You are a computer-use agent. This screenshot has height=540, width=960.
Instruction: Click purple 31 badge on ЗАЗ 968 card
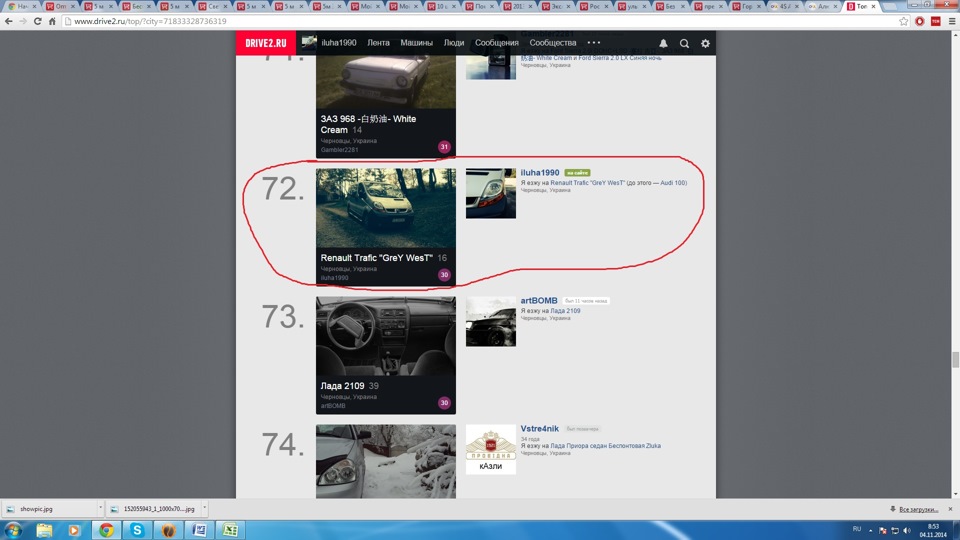click(444, 147)
